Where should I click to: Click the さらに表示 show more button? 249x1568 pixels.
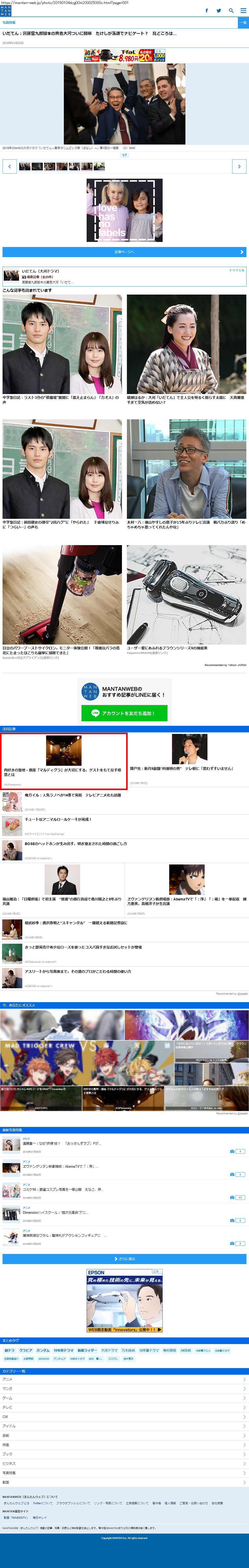click(124, 1258)
